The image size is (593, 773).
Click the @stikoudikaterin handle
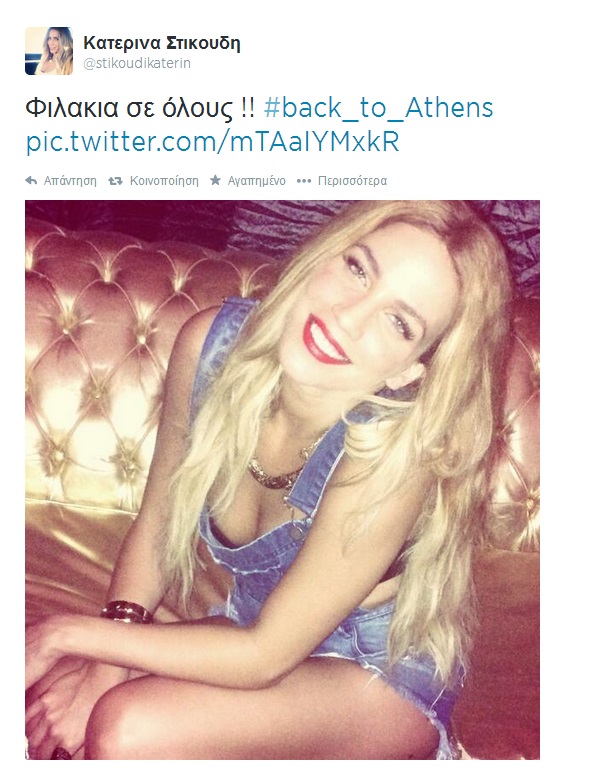click(137, 64)
